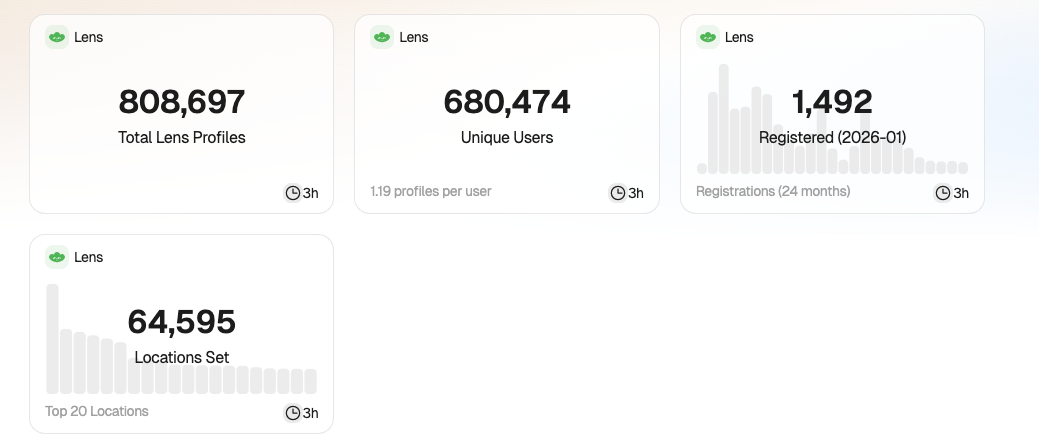1039x443 pixels.
Task: Click the tallest bar in Top 20 Locations chart
Action: [x=53, y=340]
